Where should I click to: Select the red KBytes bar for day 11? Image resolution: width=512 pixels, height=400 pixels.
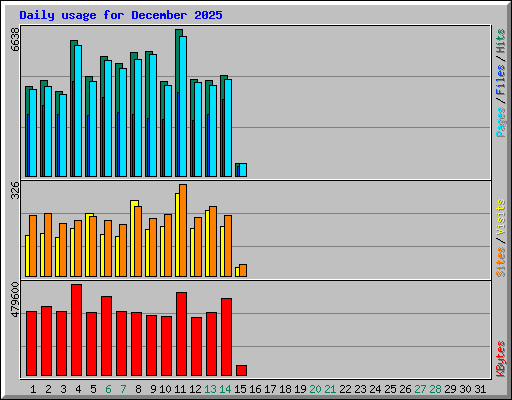(181, 334)
